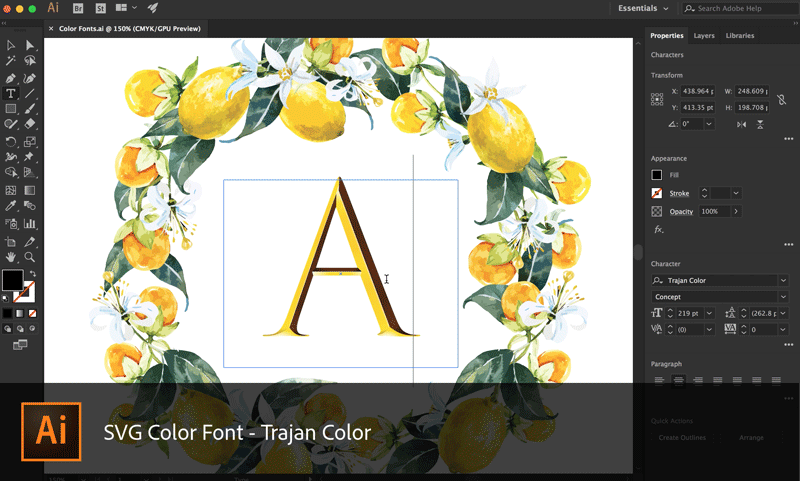Swap fill and stroke colors

tap(32, 273)
